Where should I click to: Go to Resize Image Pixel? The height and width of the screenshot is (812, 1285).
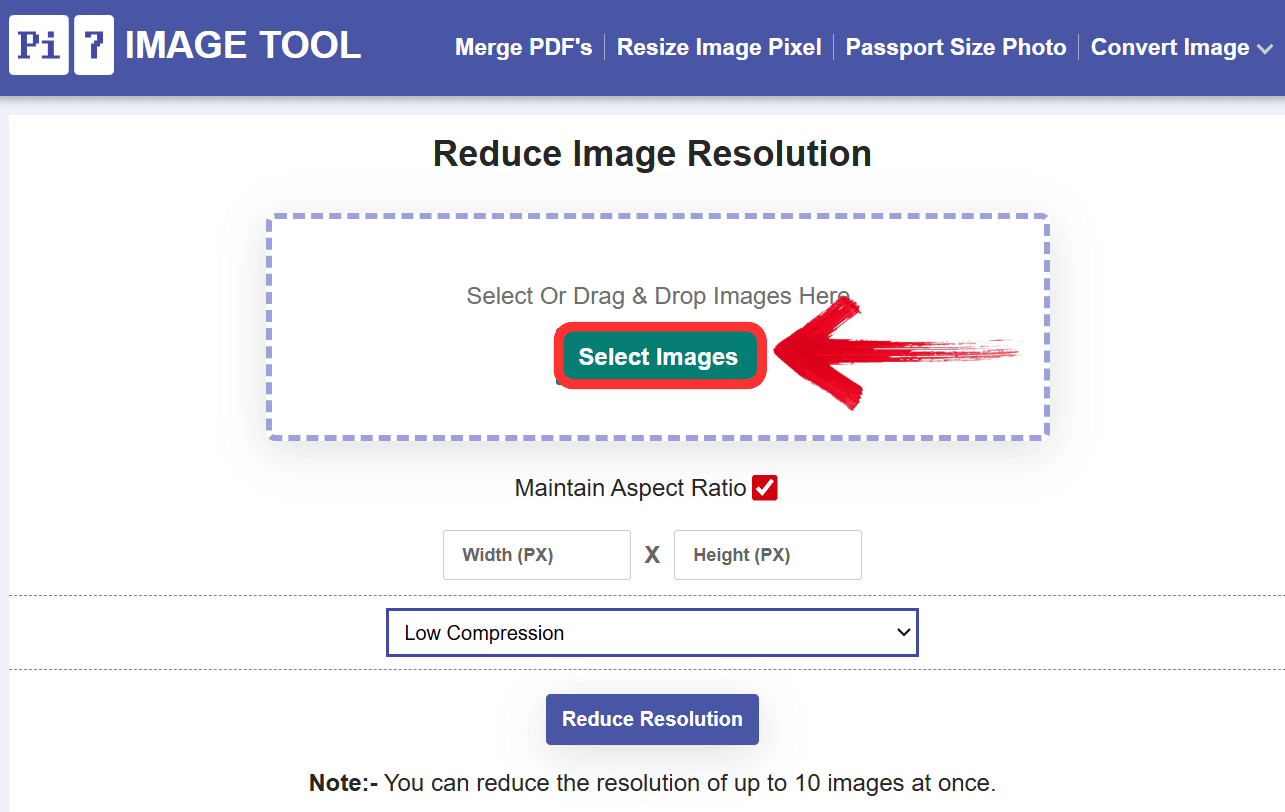click(719, 47)
